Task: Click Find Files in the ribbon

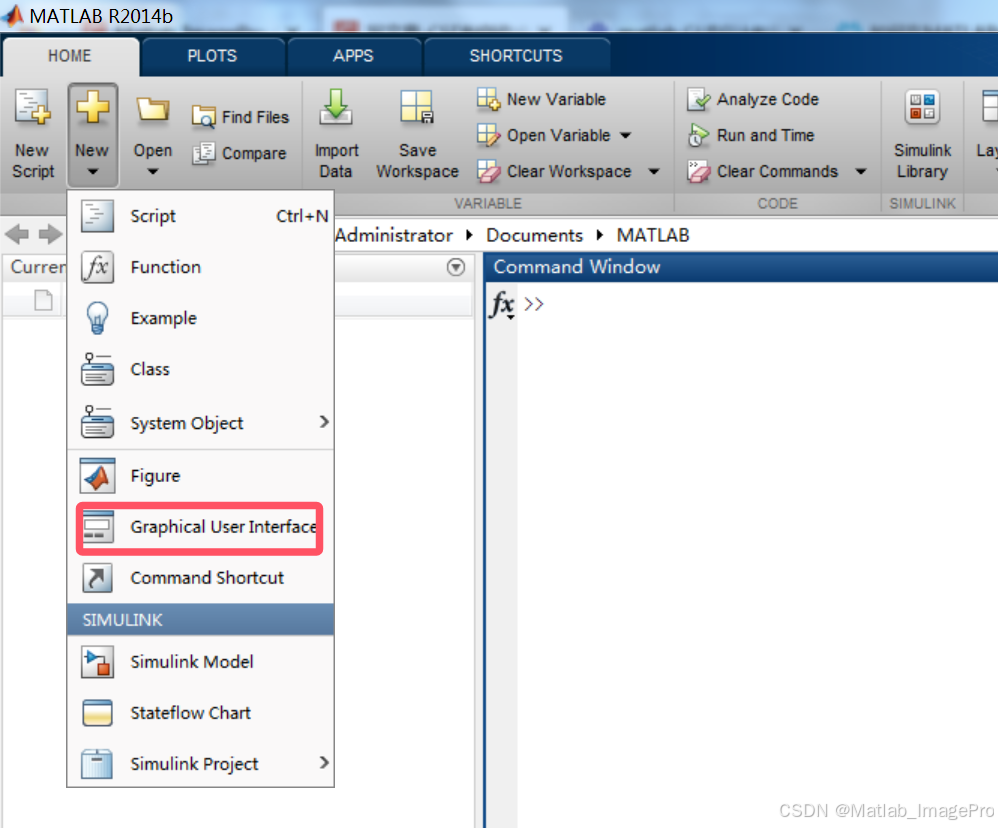Action: (241, 117)
